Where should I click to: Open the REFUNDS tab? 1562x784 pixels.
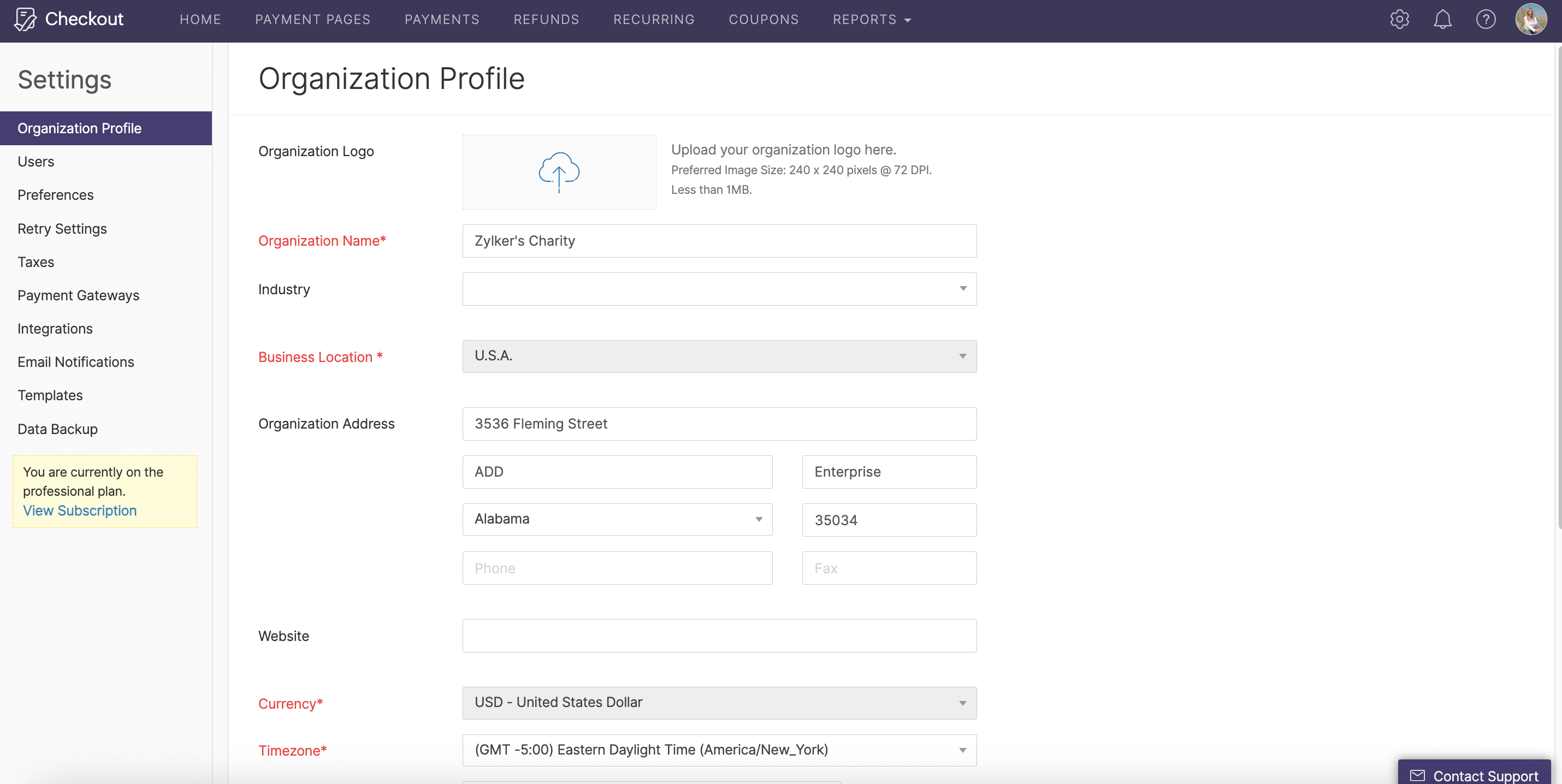pyautogui.click(x=546, y=20)
